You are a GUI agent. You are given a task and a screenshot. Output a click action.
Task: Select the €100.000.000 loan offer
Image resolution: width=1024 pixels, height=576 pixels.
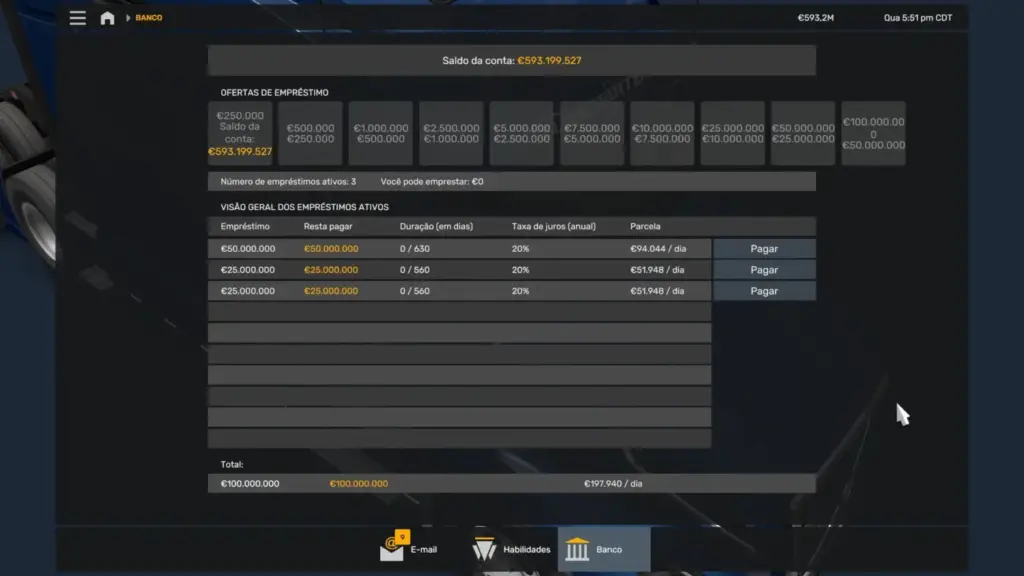874,133
